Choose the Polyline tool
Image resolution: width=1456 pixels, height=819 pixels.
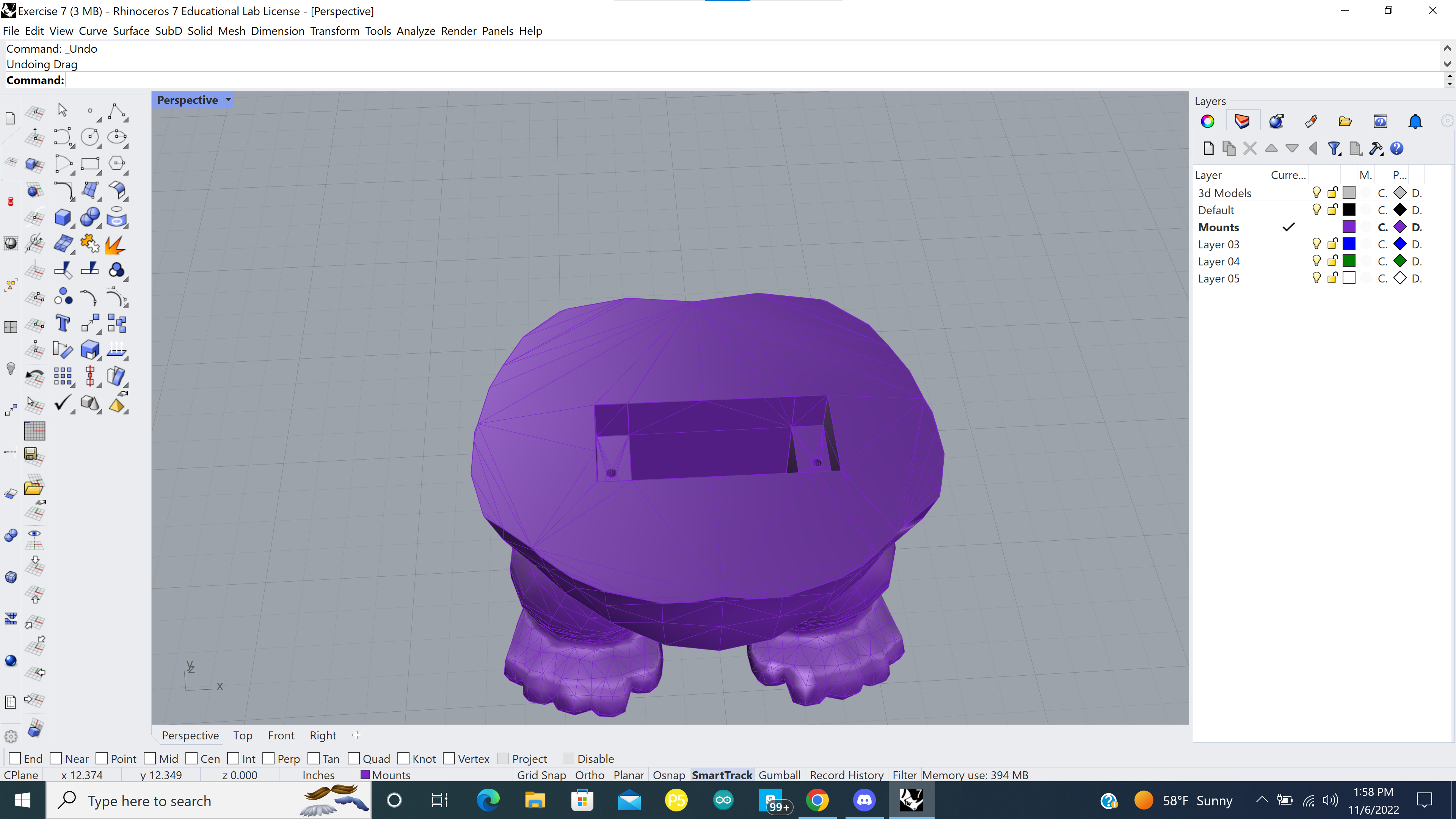point(117,111)
